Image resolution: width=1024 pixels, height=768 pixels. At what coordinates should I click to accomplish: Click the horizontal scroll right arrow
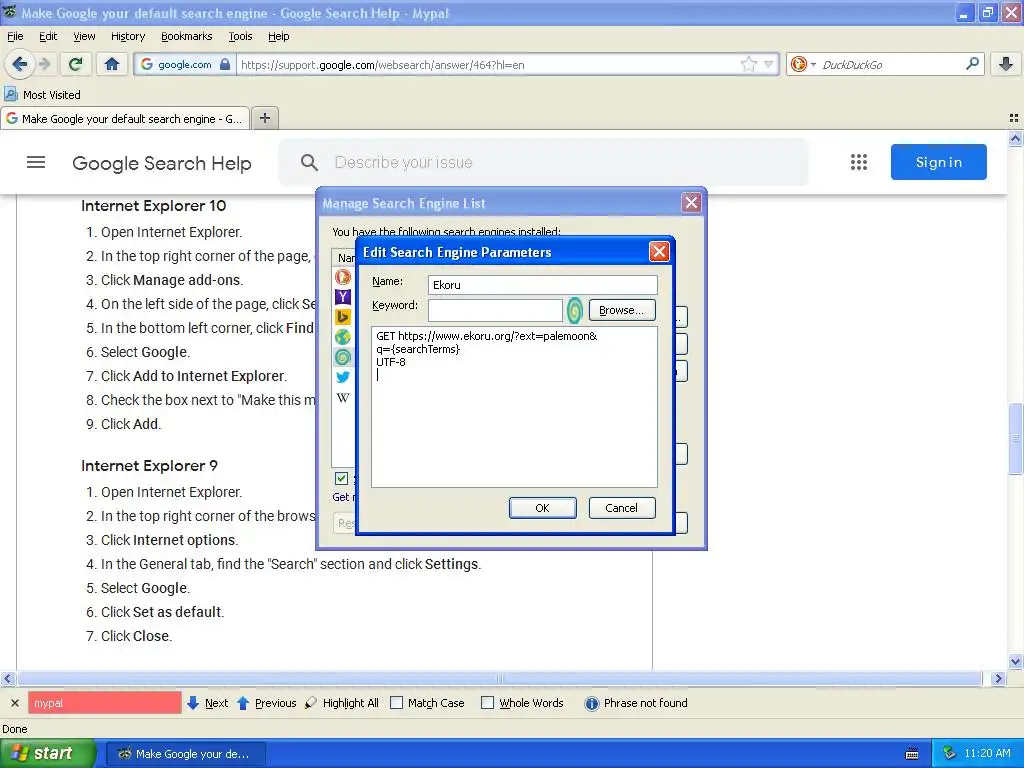pos(998,679)
